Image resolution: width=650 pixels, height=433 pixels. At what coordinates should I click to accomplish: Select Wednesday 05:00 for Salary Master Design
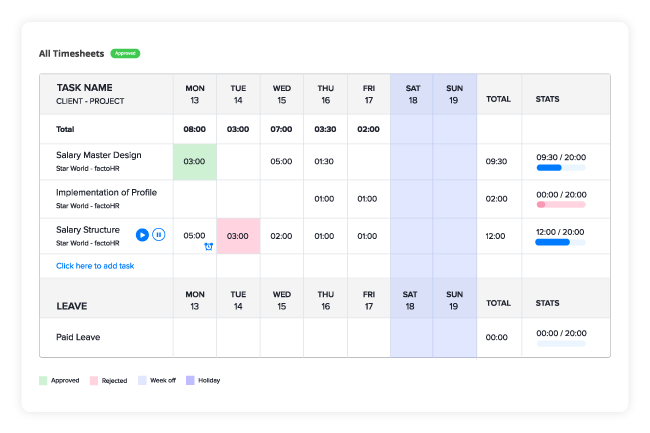(281, 162)
